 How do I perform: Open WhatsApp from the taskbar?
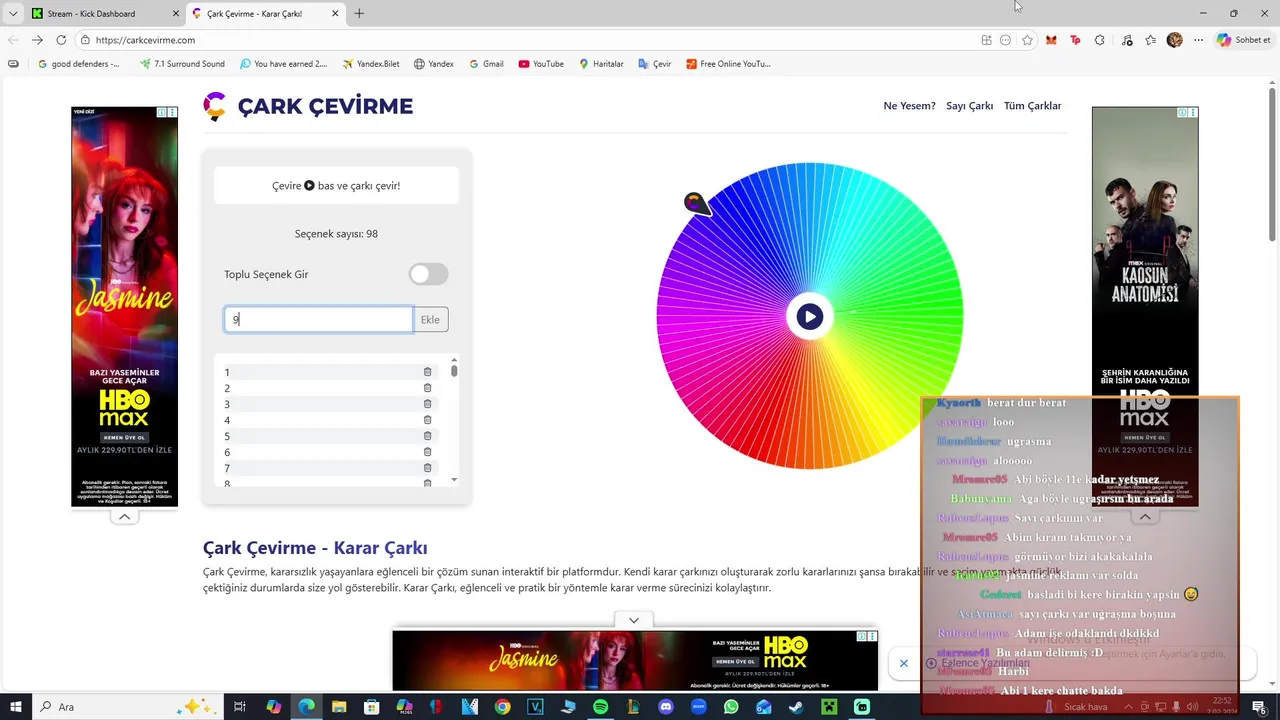[x=731, y=707]
